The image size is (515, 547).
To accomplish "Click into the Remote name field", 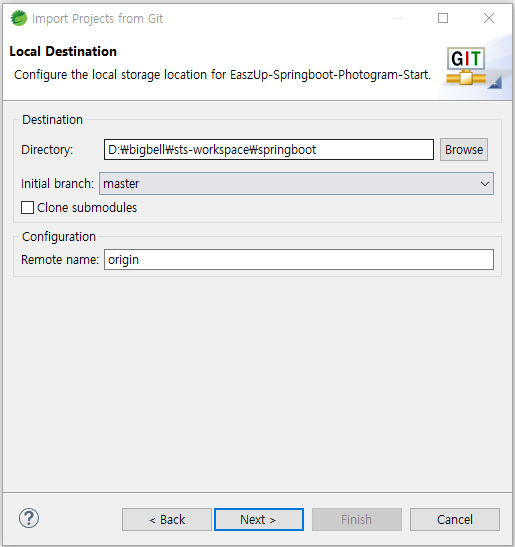I will [299, 260].
